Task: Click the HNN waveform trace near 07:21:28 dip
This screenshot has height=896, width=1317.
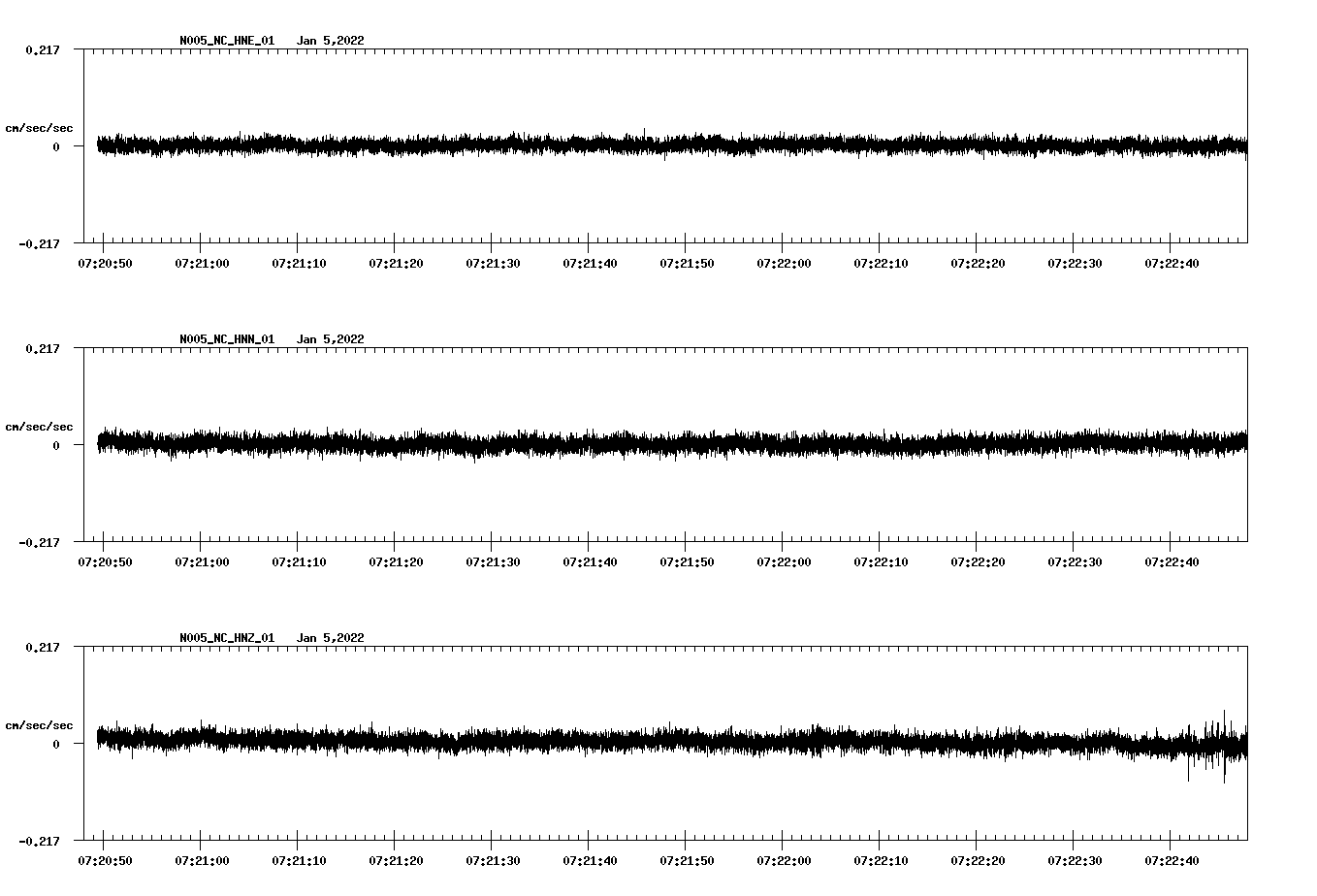Action: (x=474, y=446)
